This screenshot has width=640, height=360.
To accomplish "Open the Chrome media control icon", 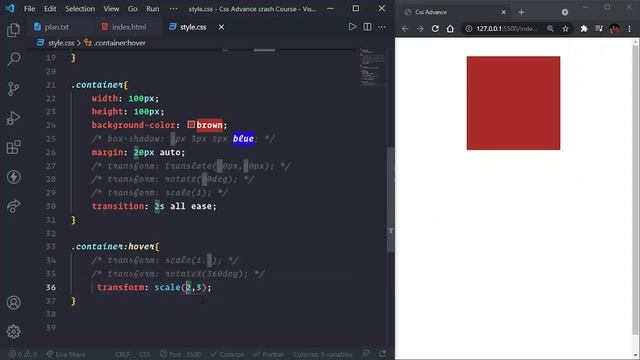I will 599,29.
